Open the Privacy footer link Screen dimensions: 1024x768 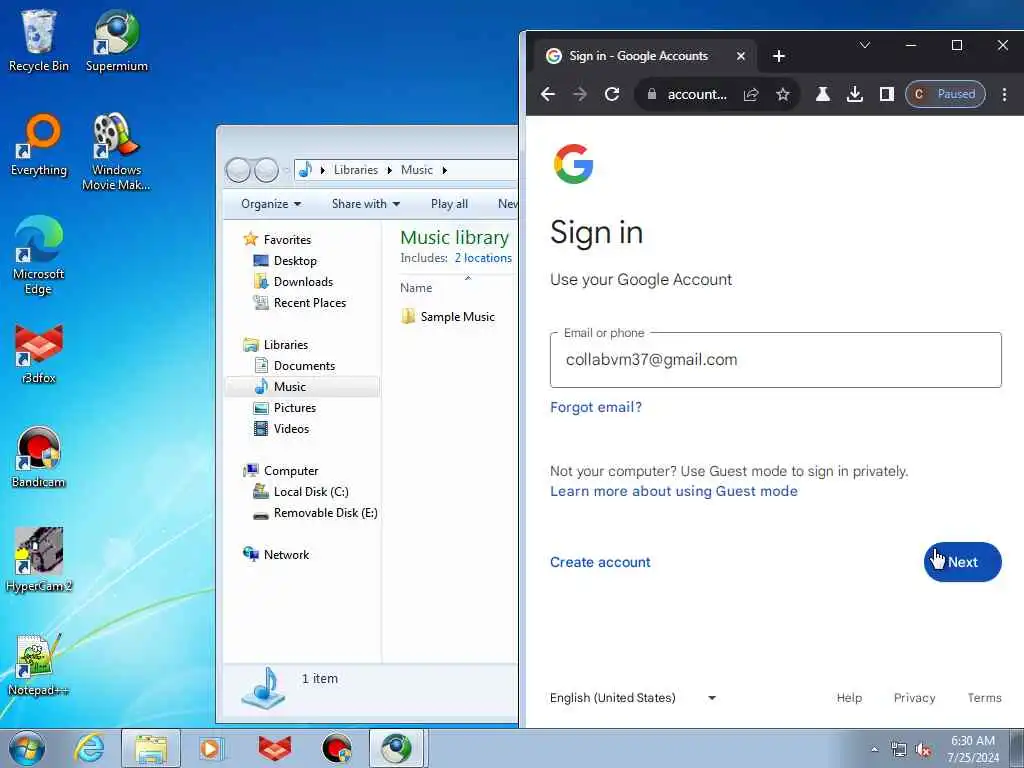point(914,697)
